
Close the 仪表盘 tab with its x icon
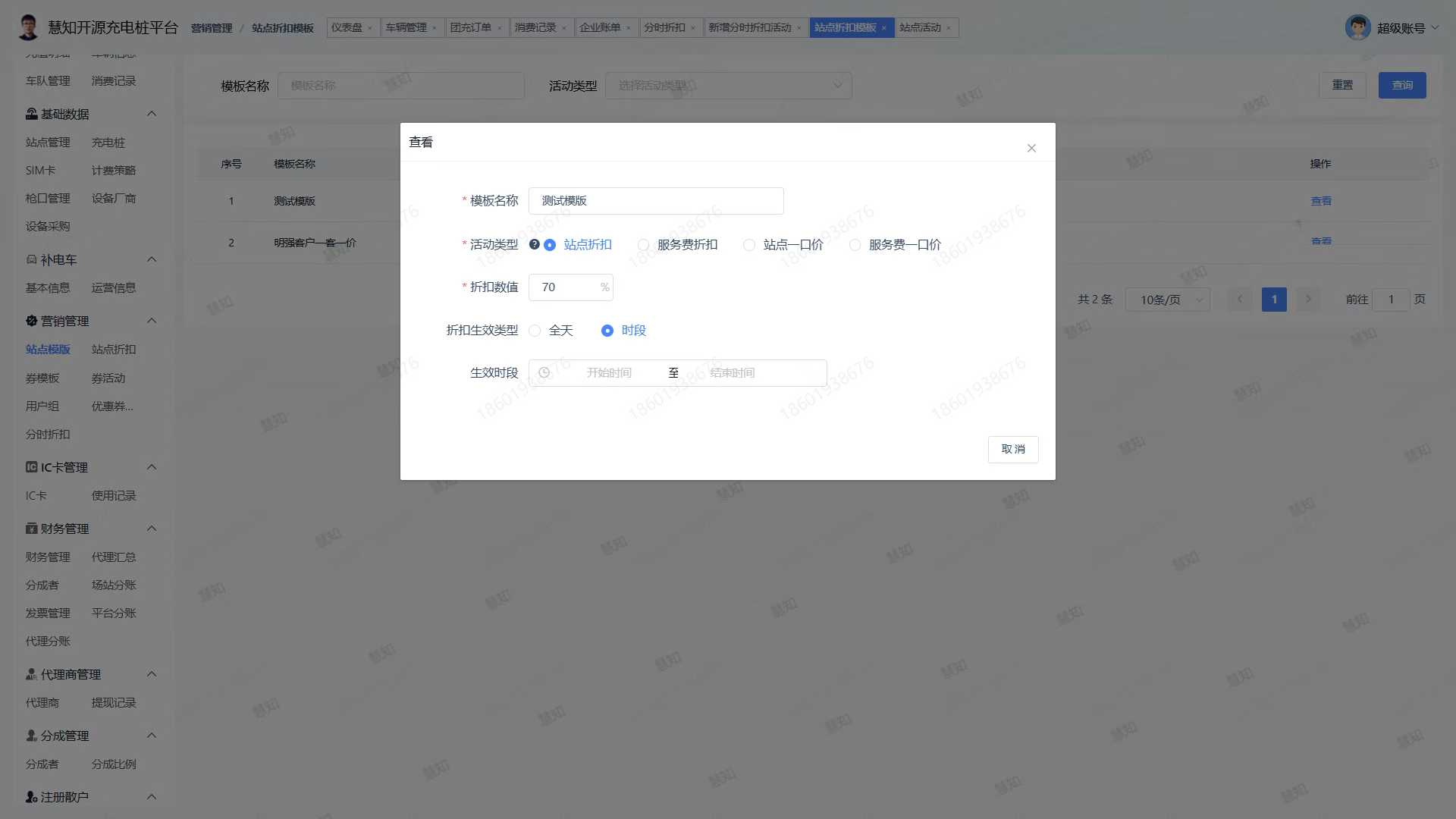(370, 28)
